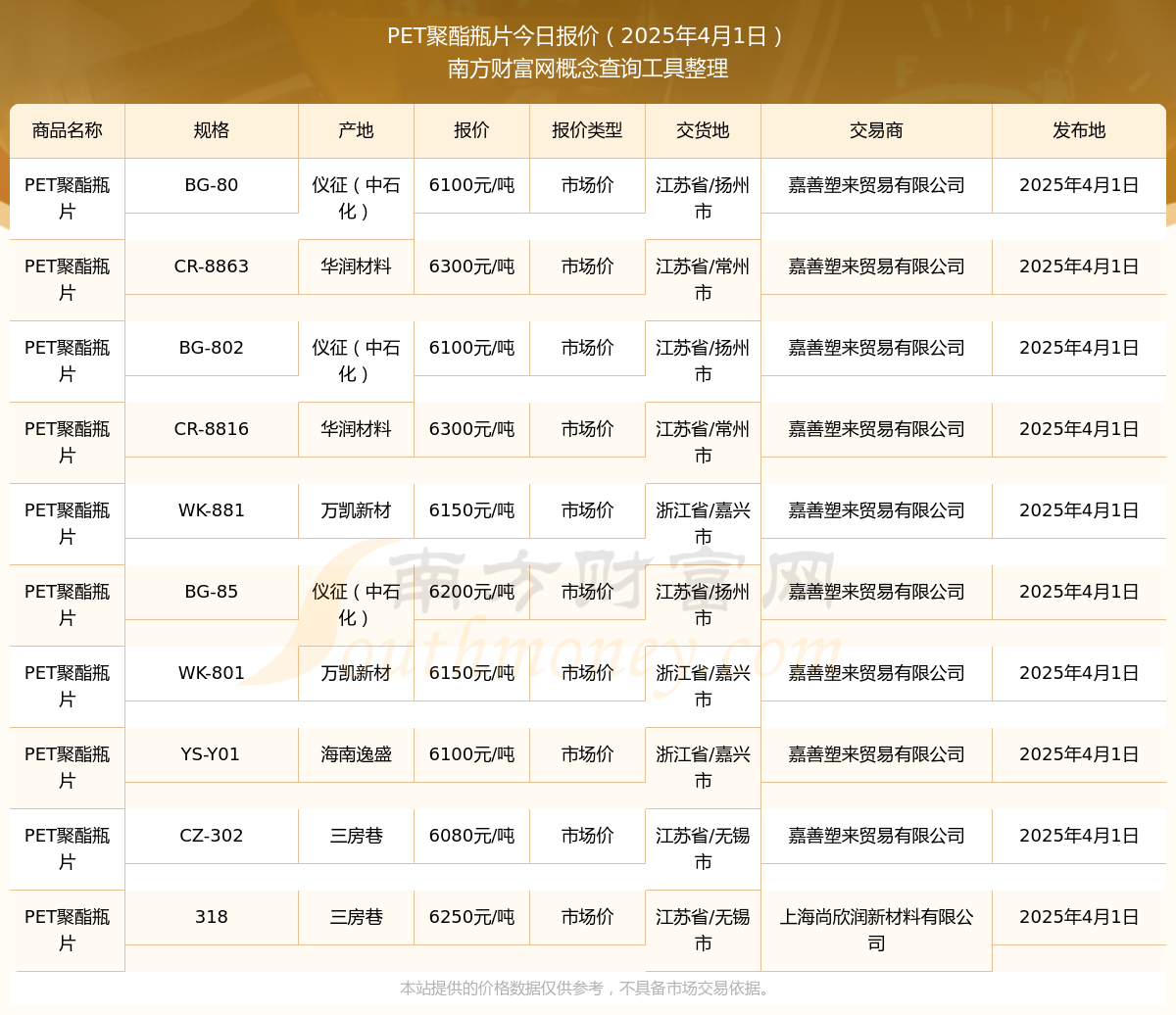Click price 6300元/吨 in CR-8863 row

[x=471, y=266]
